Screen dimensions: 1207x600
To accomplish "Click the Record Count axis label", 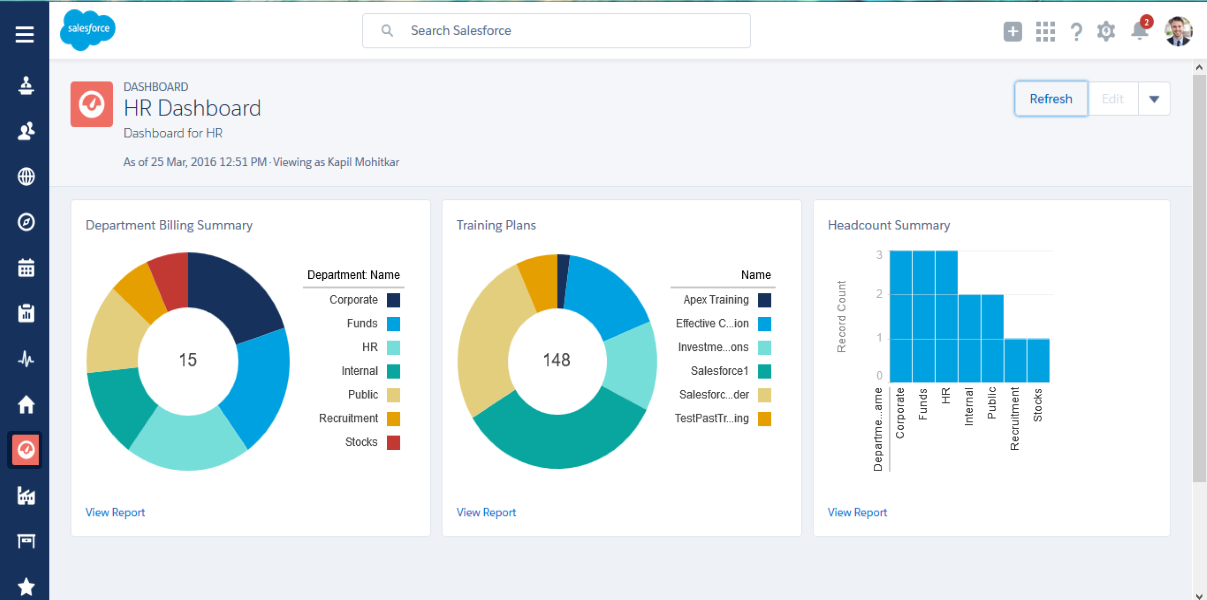I will point(842,316).
